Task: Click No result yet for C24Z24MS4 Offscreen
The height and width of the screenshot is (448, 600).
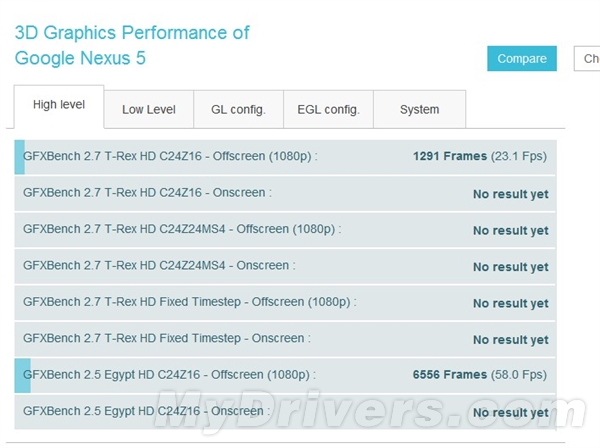Action: [511, 230]
